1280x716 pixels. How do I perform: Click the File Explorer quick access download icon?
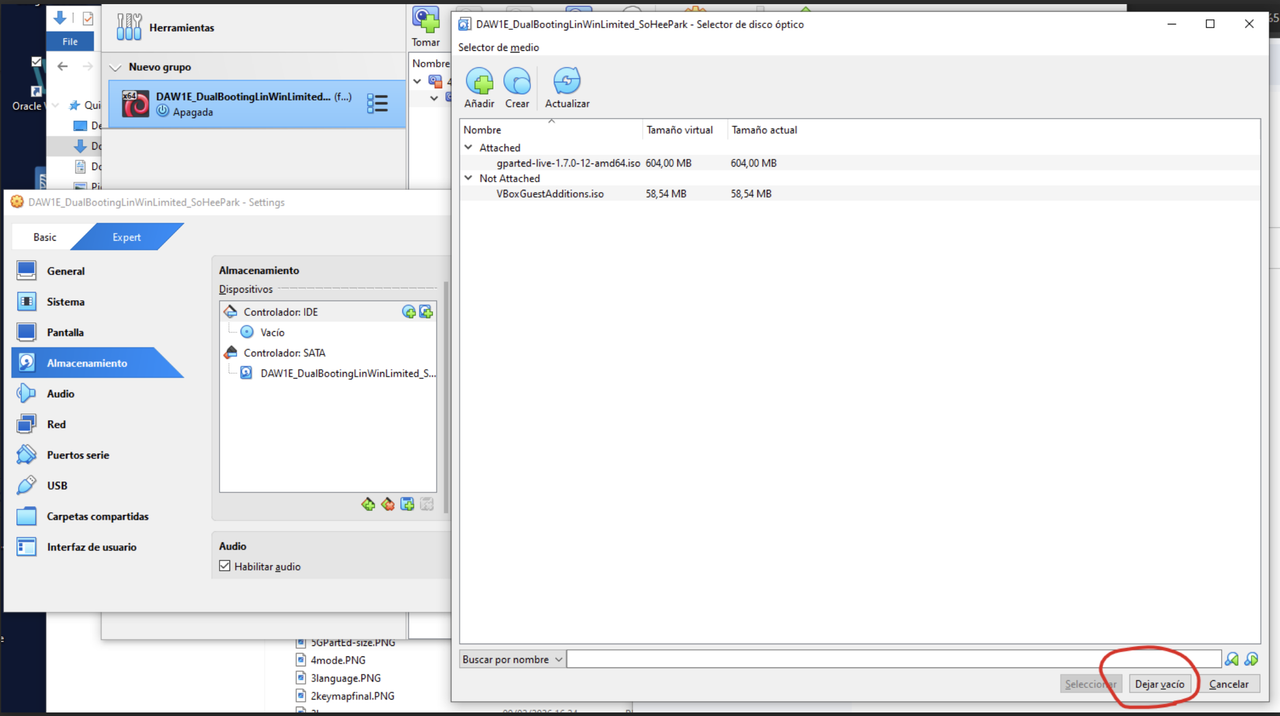click(60, 18)
